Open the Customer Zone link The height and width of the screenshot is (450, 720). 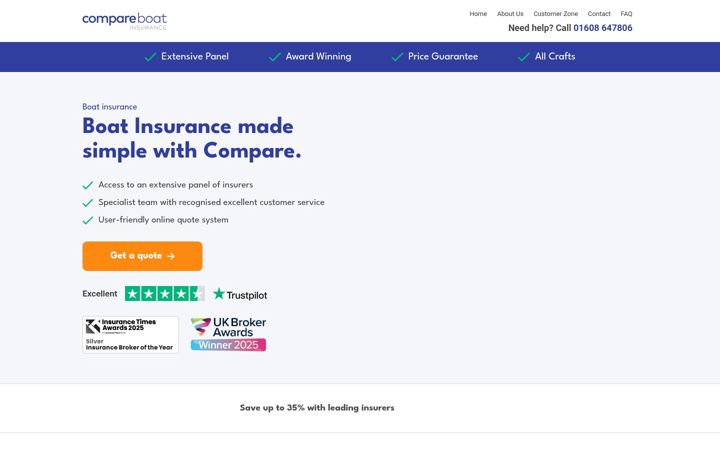pos(556,14)
